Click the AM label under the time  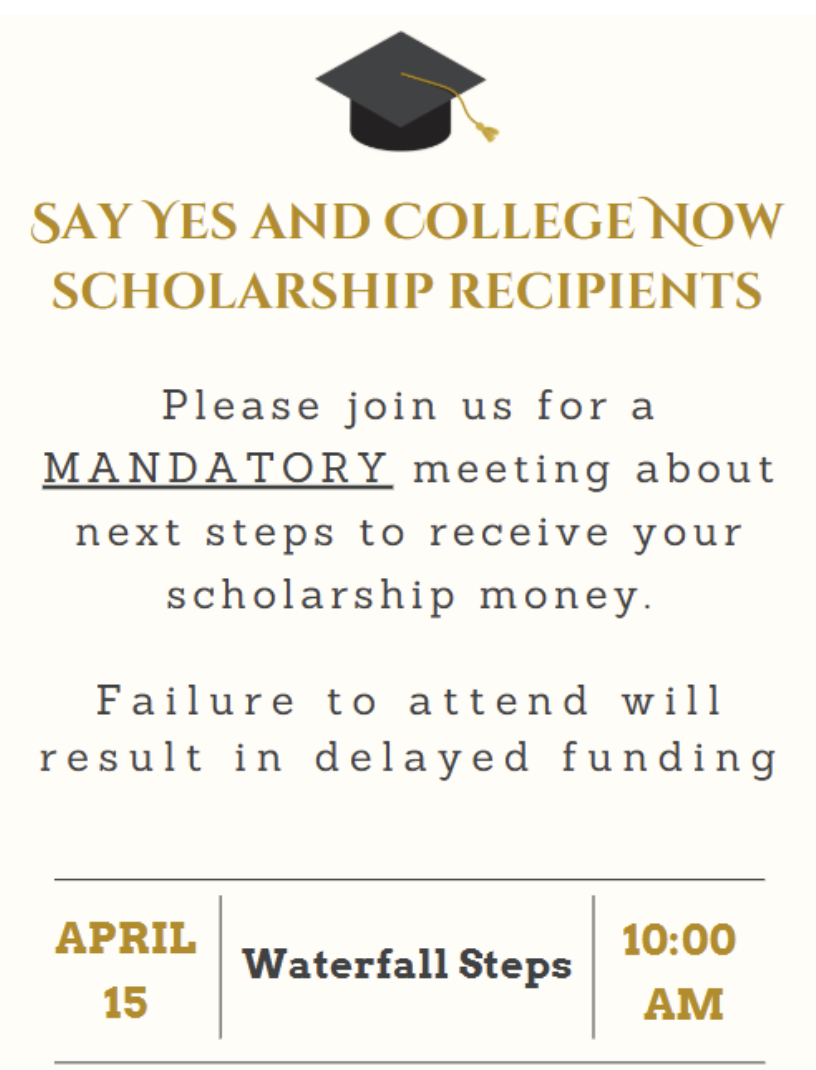click(x=683, y=1004)
